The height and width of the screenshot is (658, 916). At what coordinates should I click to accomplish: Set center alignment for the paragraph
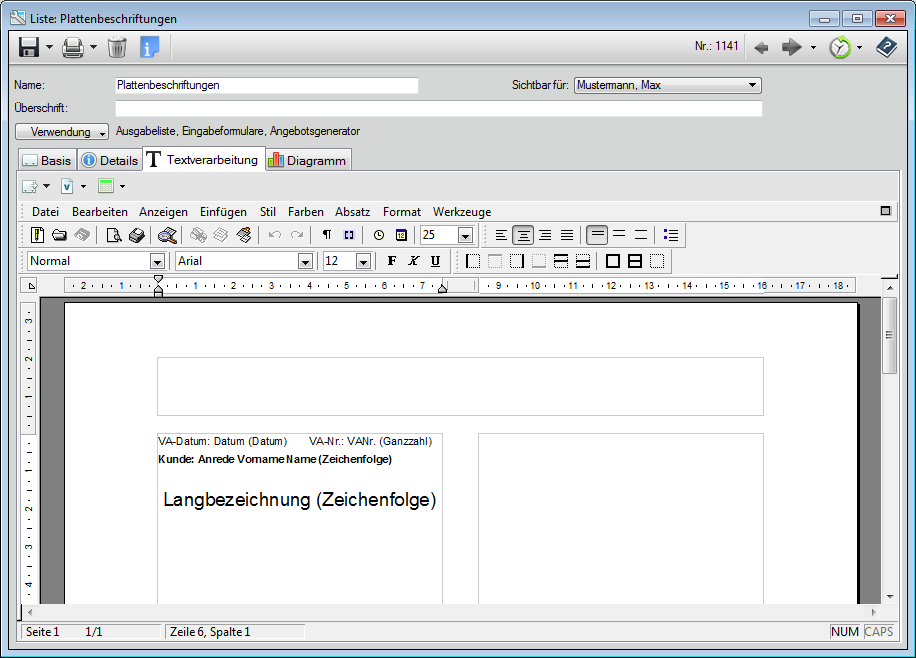point(523,235)
